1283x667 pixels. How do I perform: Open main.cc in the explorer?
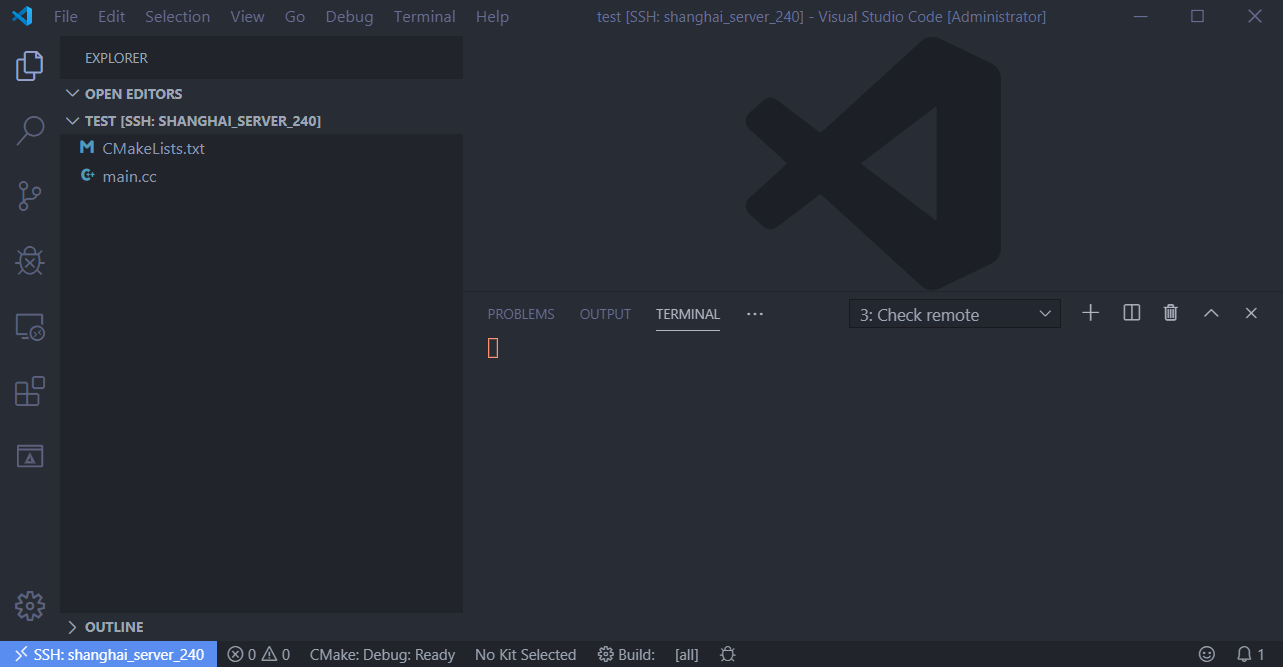pos(261,176)
